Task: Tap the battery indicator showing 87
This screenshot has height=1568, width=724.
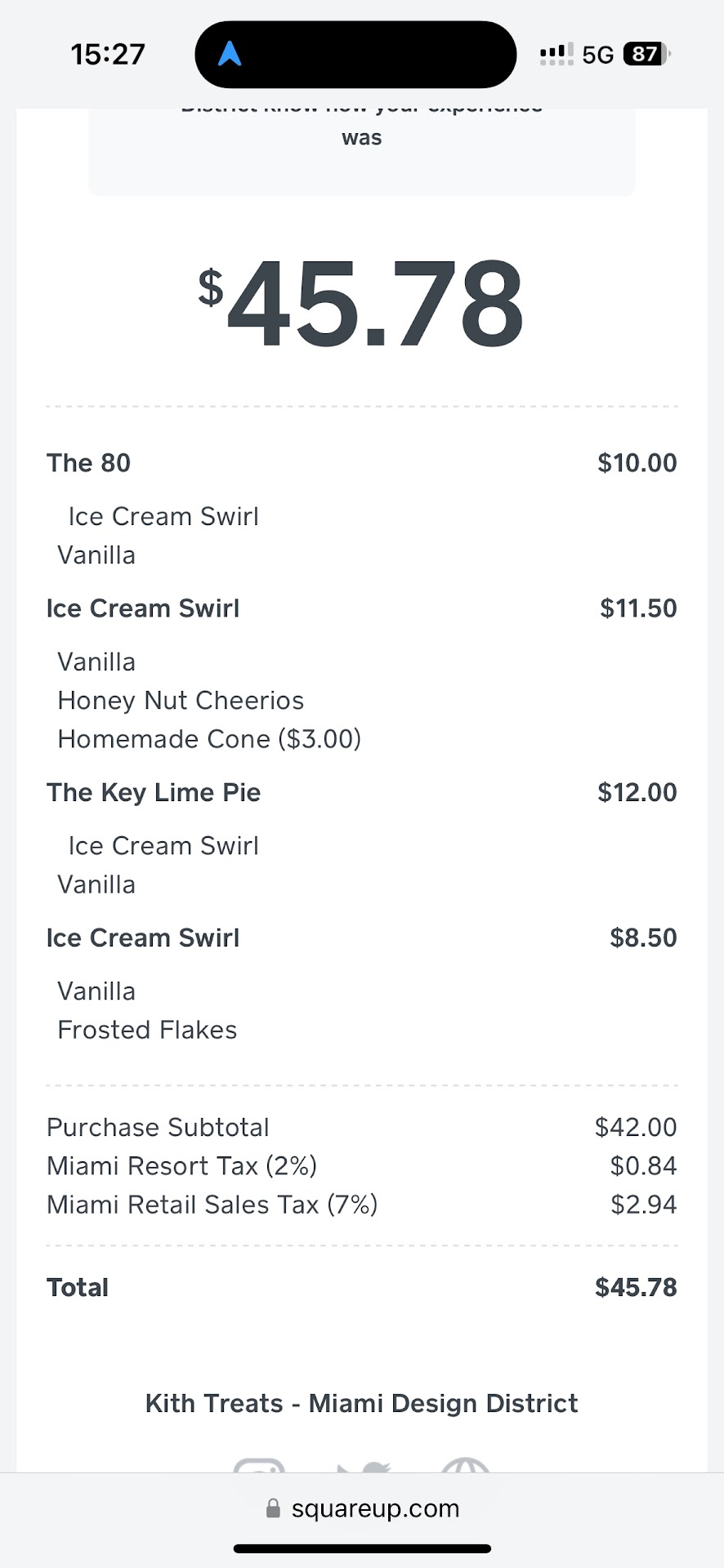Action: (646, 55)
